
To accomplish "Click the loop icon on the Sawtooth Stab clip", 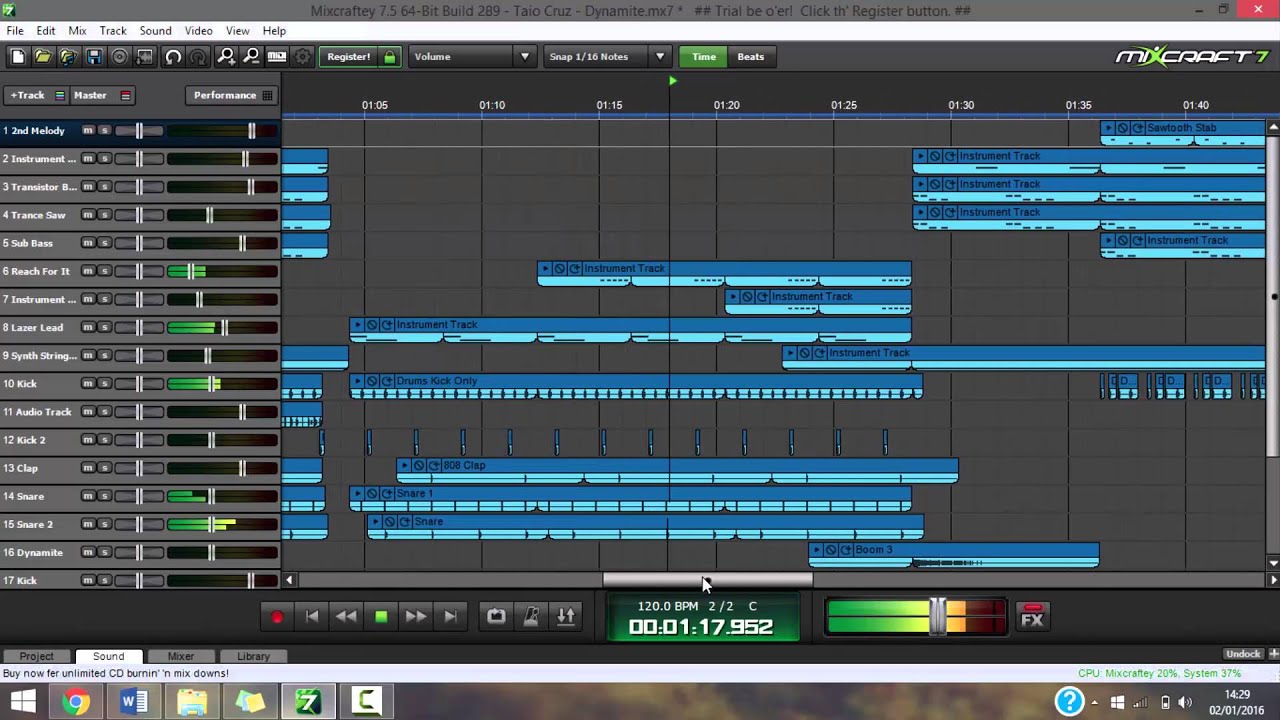I will (x=1138, y=128).
